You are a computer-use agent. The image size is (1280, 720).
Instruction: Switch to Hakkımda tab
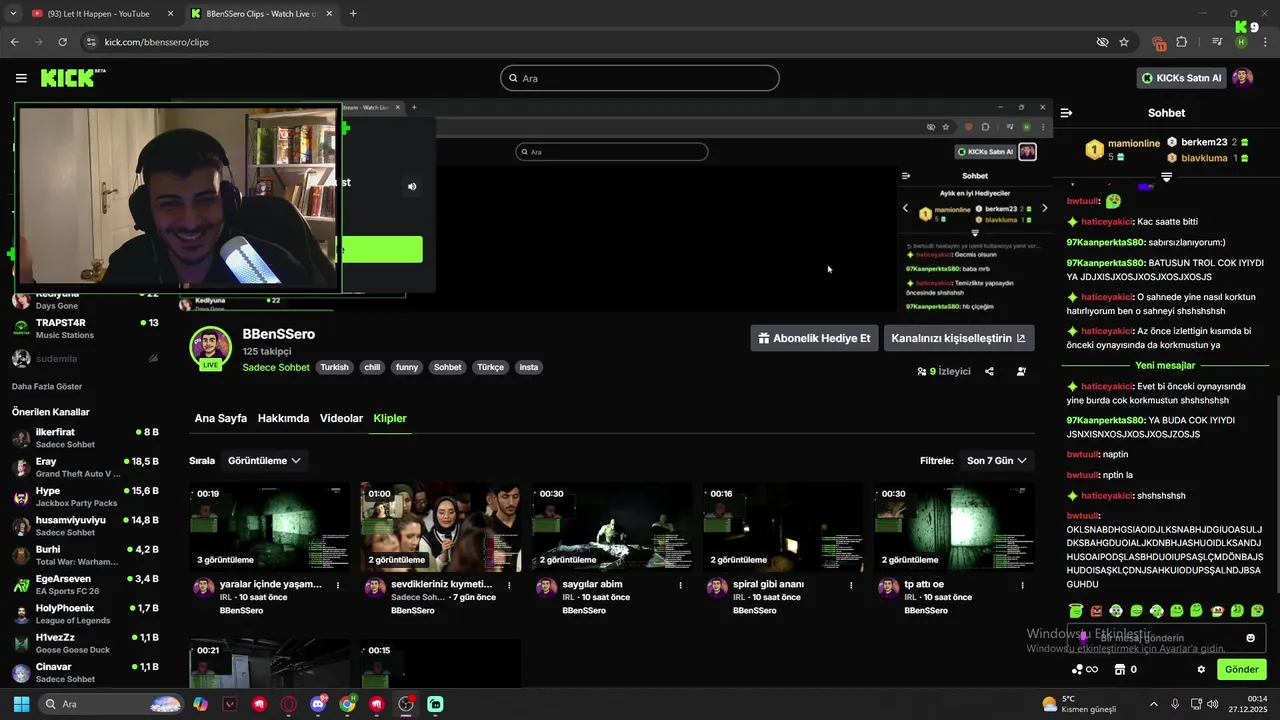(283, 418)
